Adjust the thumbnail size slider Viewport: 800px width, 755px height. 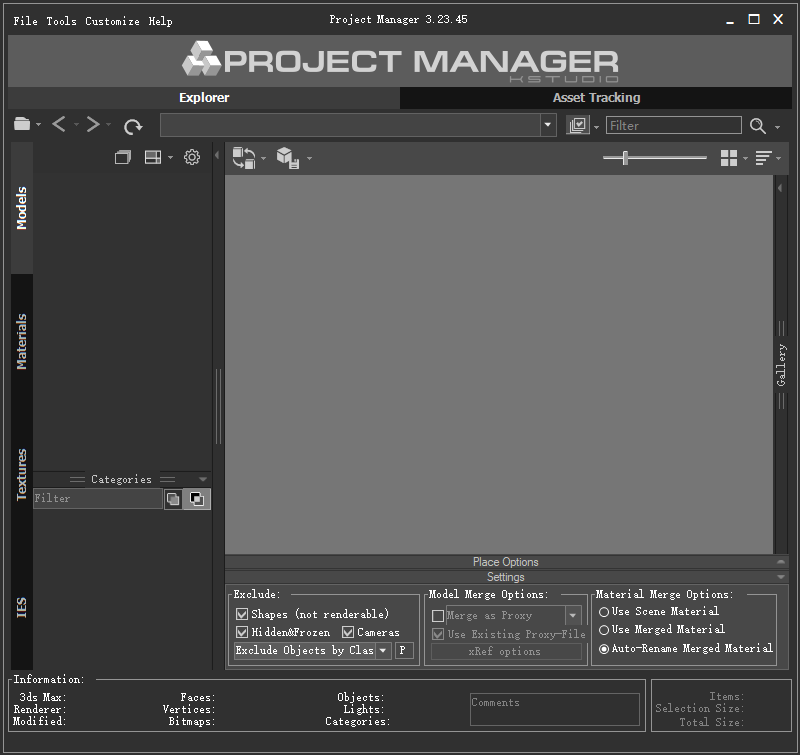click(x=625, y=158)
